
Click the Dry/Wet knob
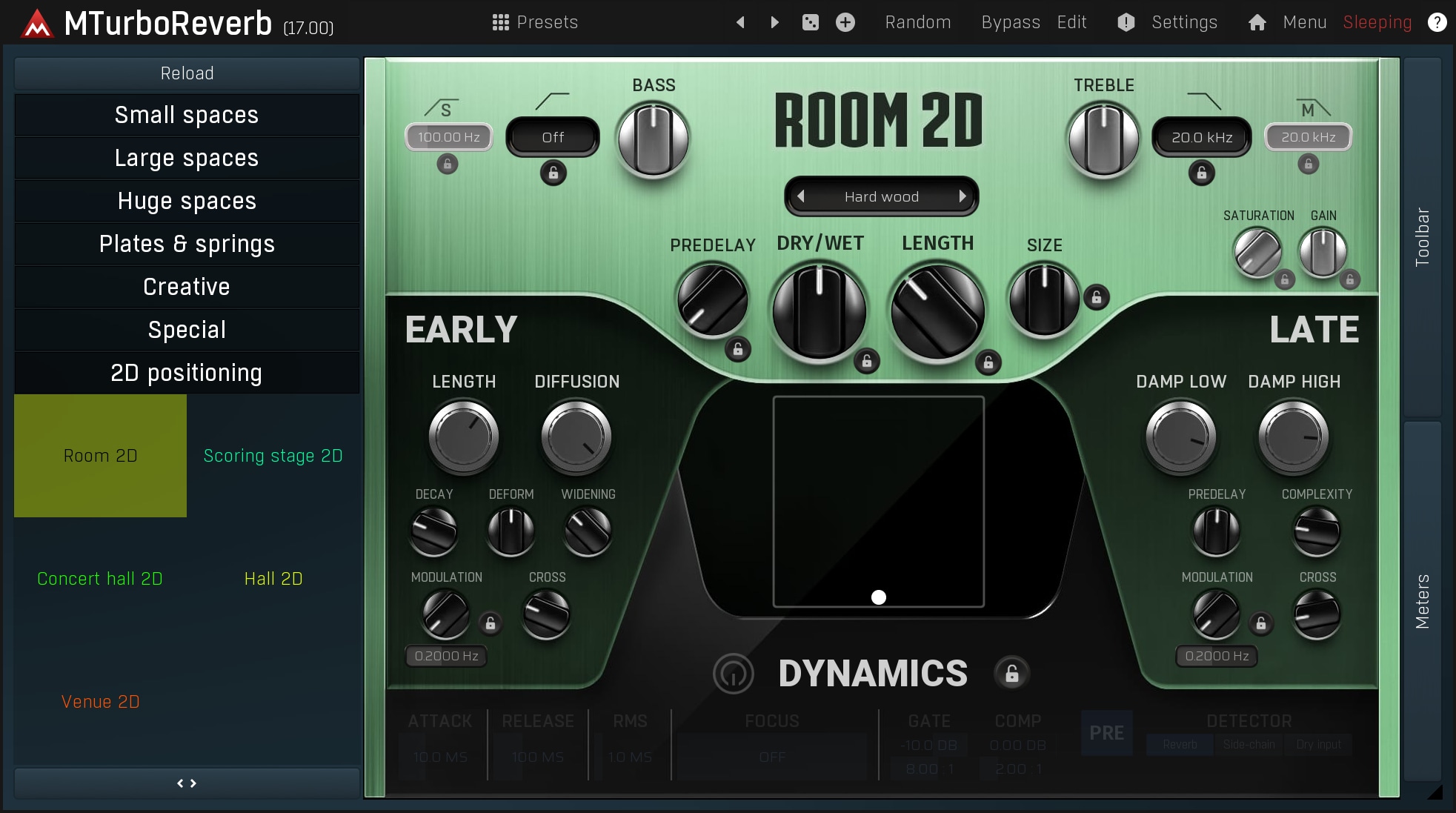click(x=819, y=311)
